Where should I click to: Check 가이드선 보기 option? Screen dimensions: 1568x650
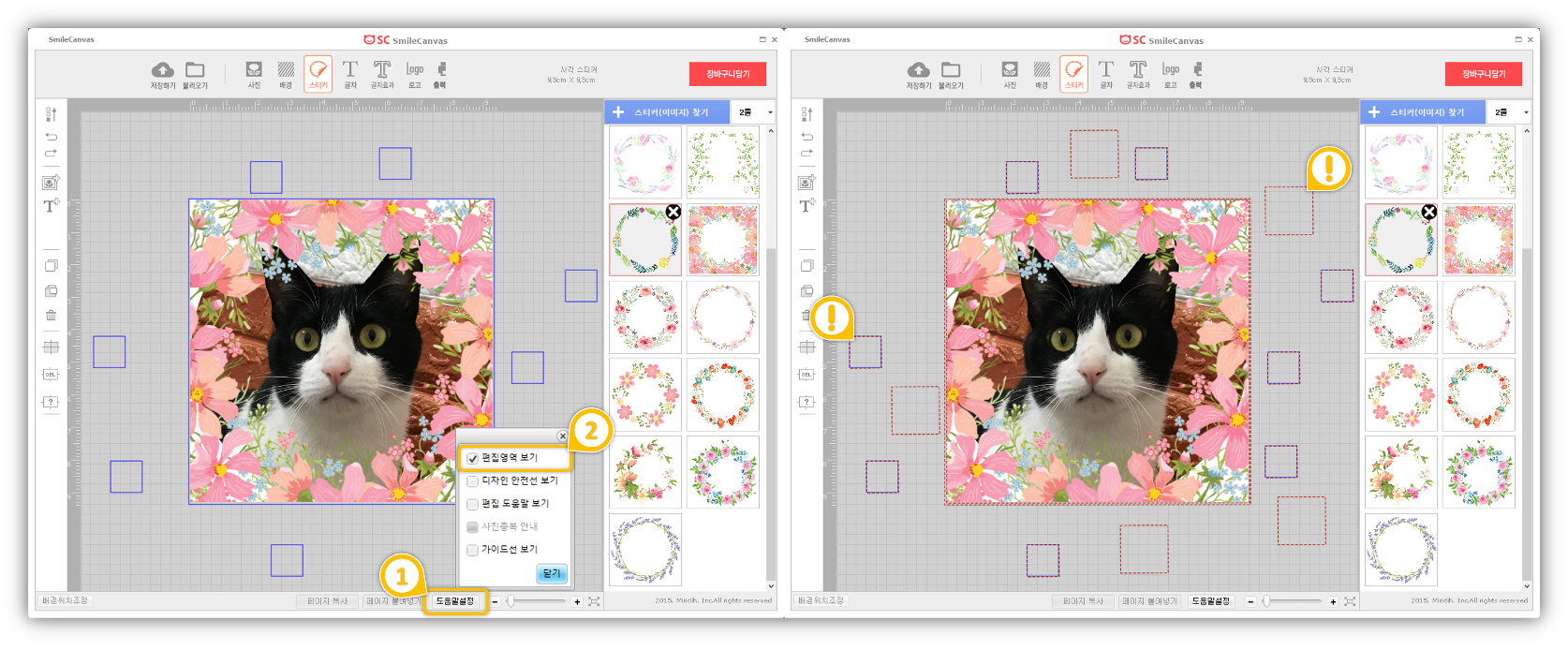pos(473,550)
